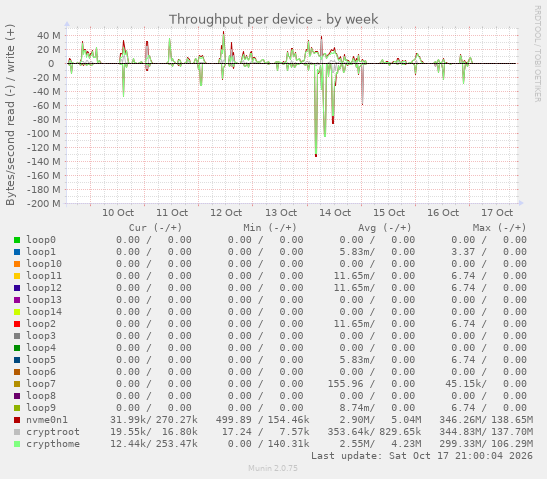Click the 'loop9' legend label
Viewport: 547px width, 479px height.
pos(41,407)
